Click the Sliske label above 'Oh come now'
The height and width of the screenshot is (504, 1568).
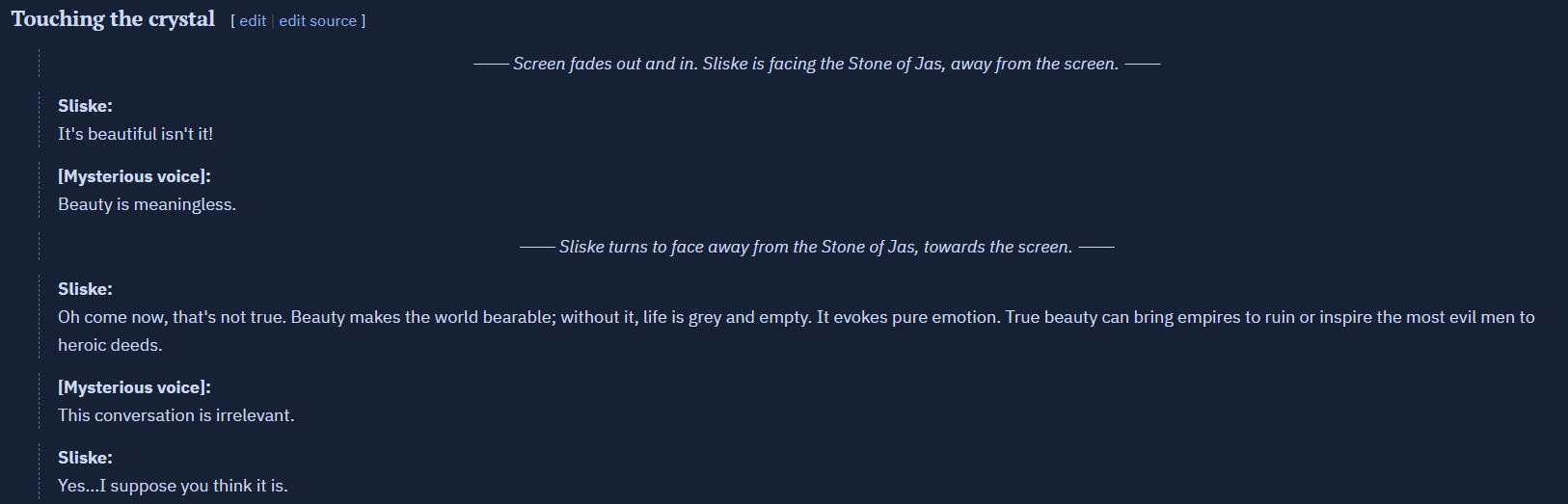(x=85, y=289)
